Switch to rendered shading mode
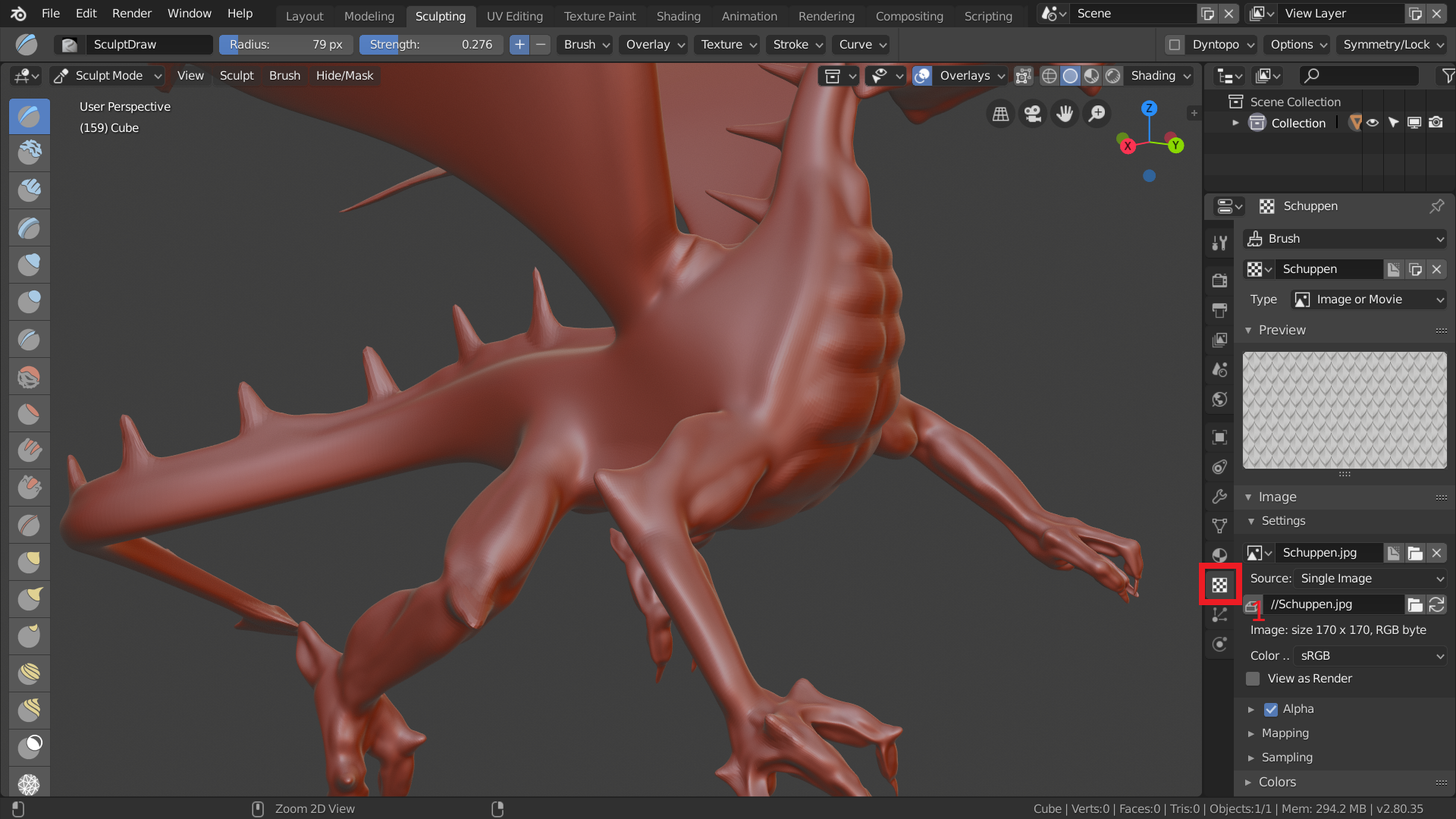Image resolution: width=1456 pixels, height=819 pixels. pos(1112,76)
